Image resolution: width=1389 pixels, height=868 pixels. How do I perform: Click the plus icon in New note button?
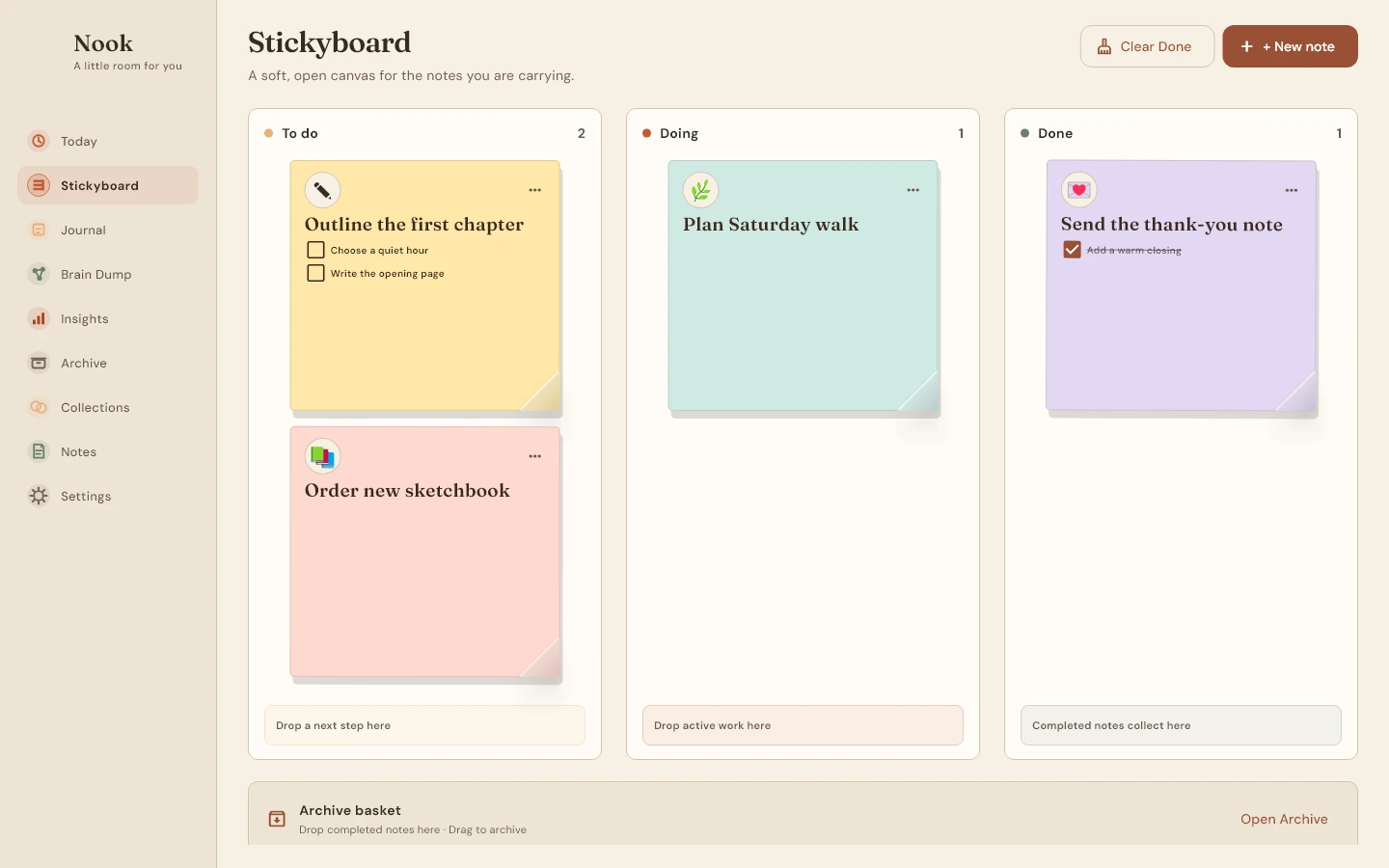1246,46
